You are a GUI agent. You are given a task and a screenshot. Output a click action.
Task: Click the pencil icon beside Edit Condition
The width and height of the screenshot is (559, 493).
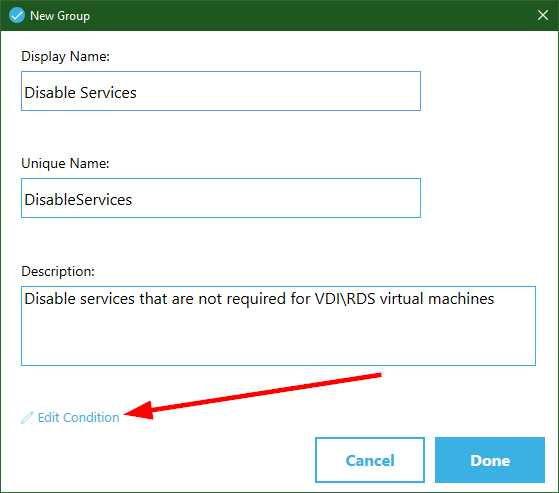[x=27, y=417]
